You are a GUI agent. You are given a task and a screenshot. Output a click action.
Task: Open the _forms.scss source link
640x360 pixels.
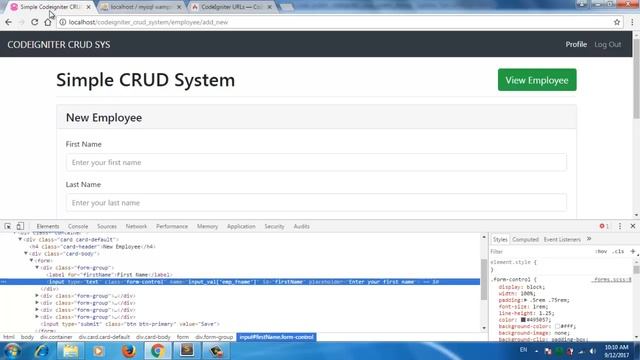click(x=612, y=280)
